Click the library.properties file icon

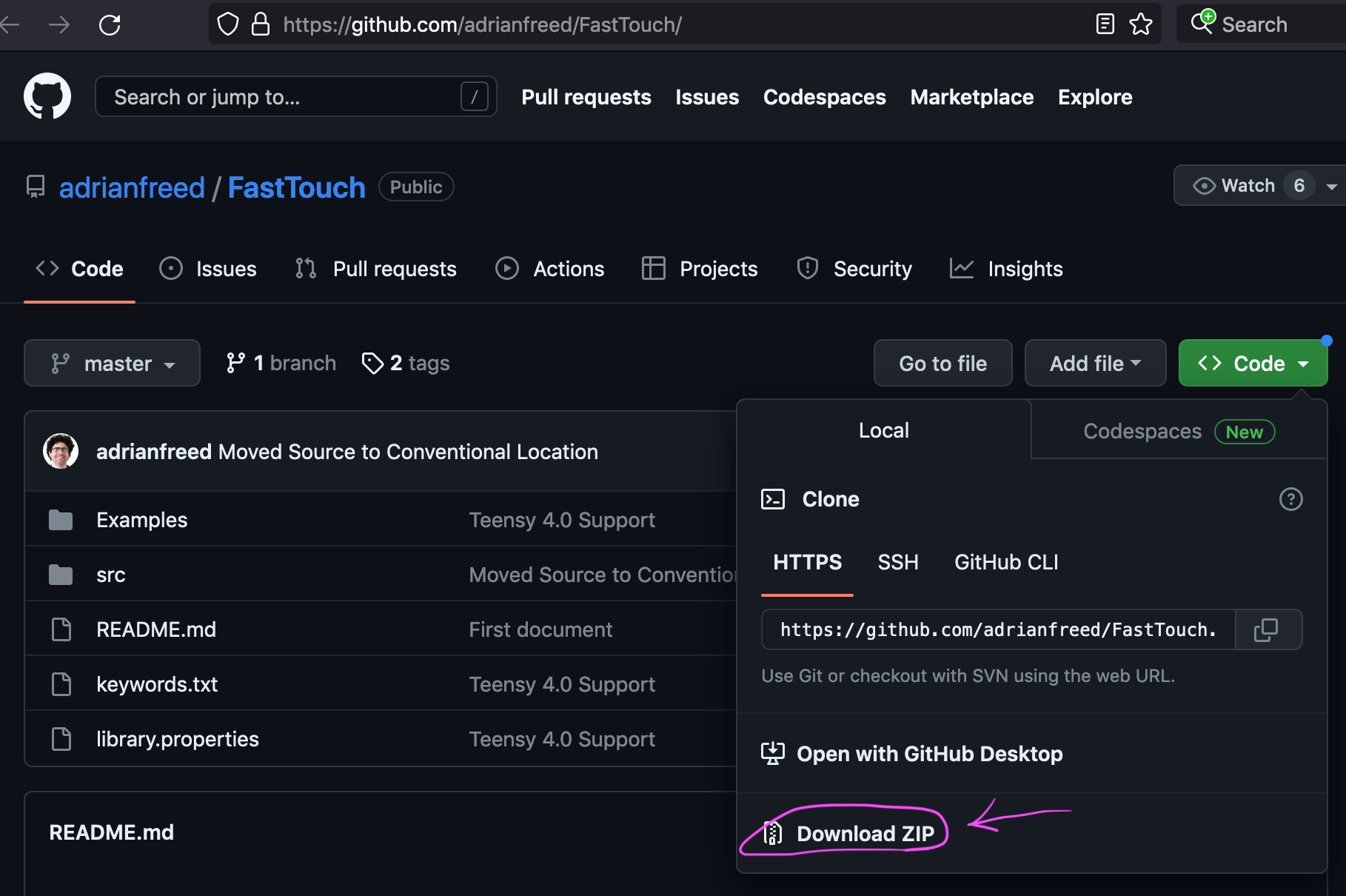[61, 739]
